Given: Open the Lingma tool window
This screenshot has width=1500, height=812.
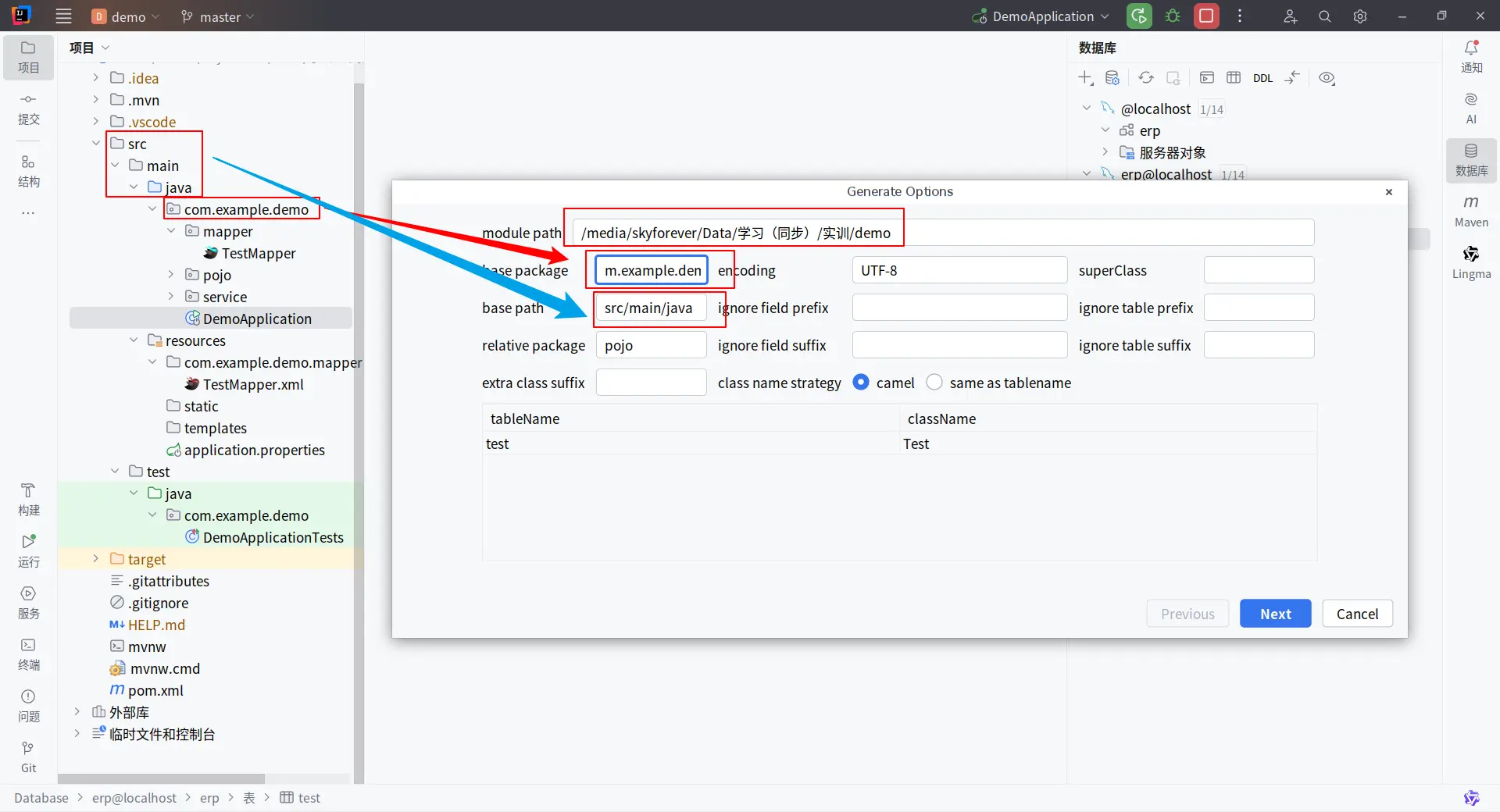Looking at the screenshot, I should (1471, 263).
